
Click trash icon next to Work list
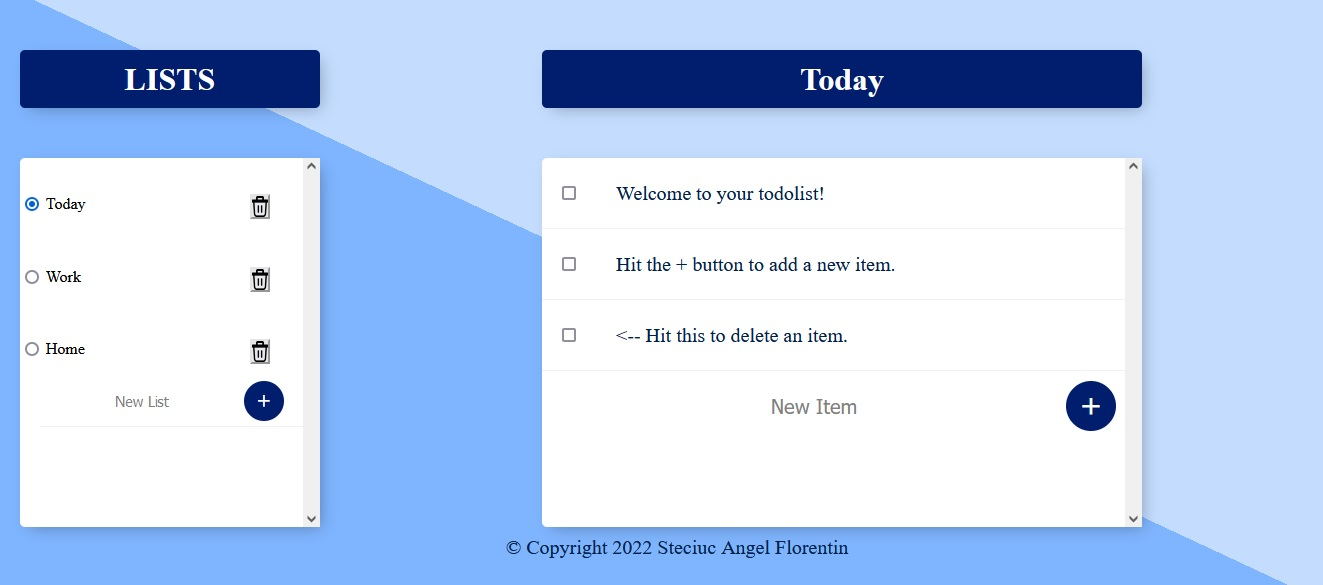pyautogui.click(x=260, y=280)
